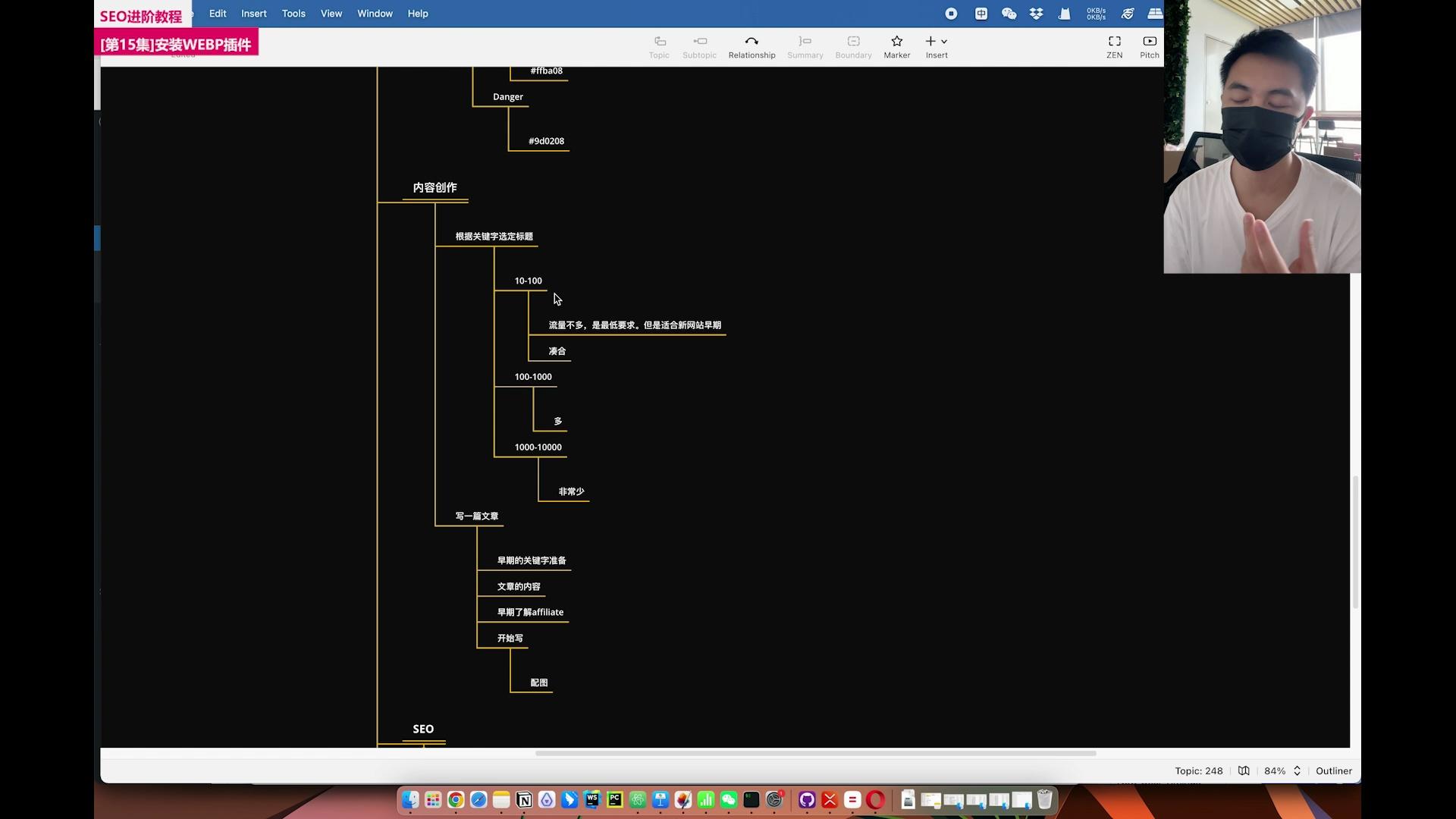The height and width of the screenshot is (819, 1456).
Task: Open Insert dropdown arrow
Action: [x=944, y=42]
